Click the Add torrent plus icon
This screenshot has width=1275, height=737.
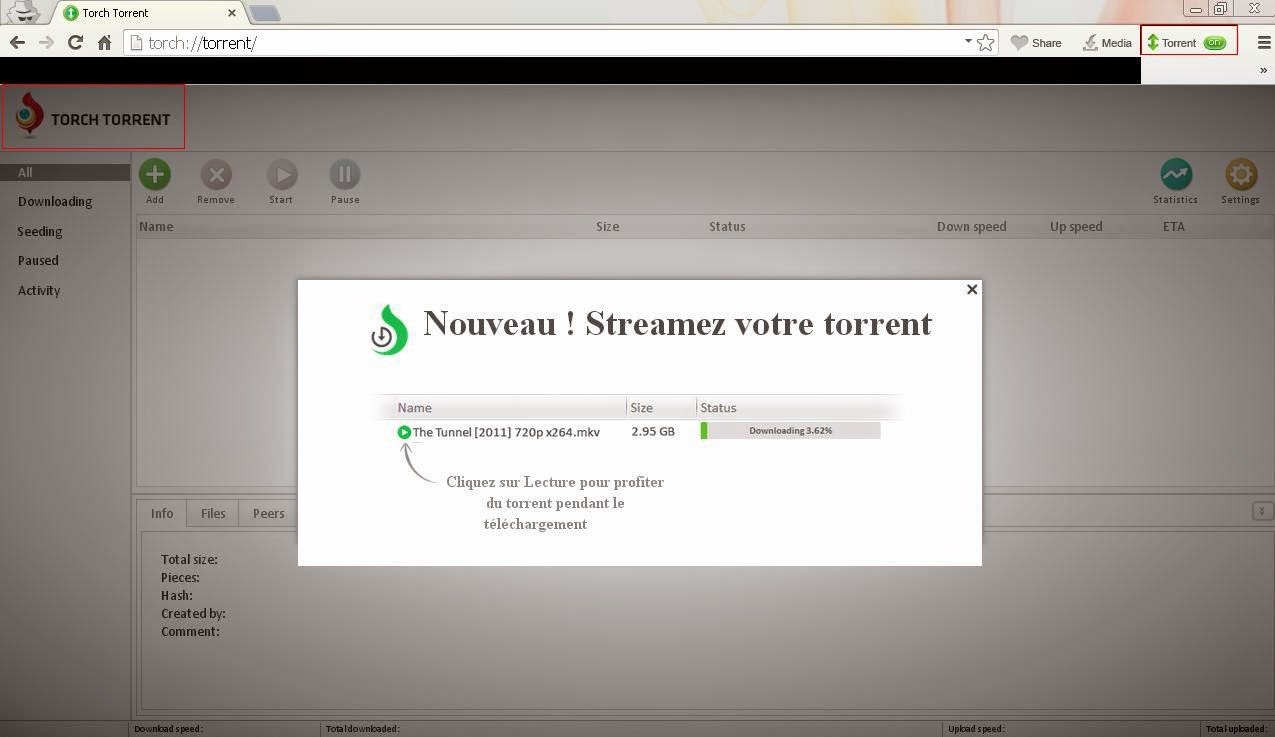154,175
